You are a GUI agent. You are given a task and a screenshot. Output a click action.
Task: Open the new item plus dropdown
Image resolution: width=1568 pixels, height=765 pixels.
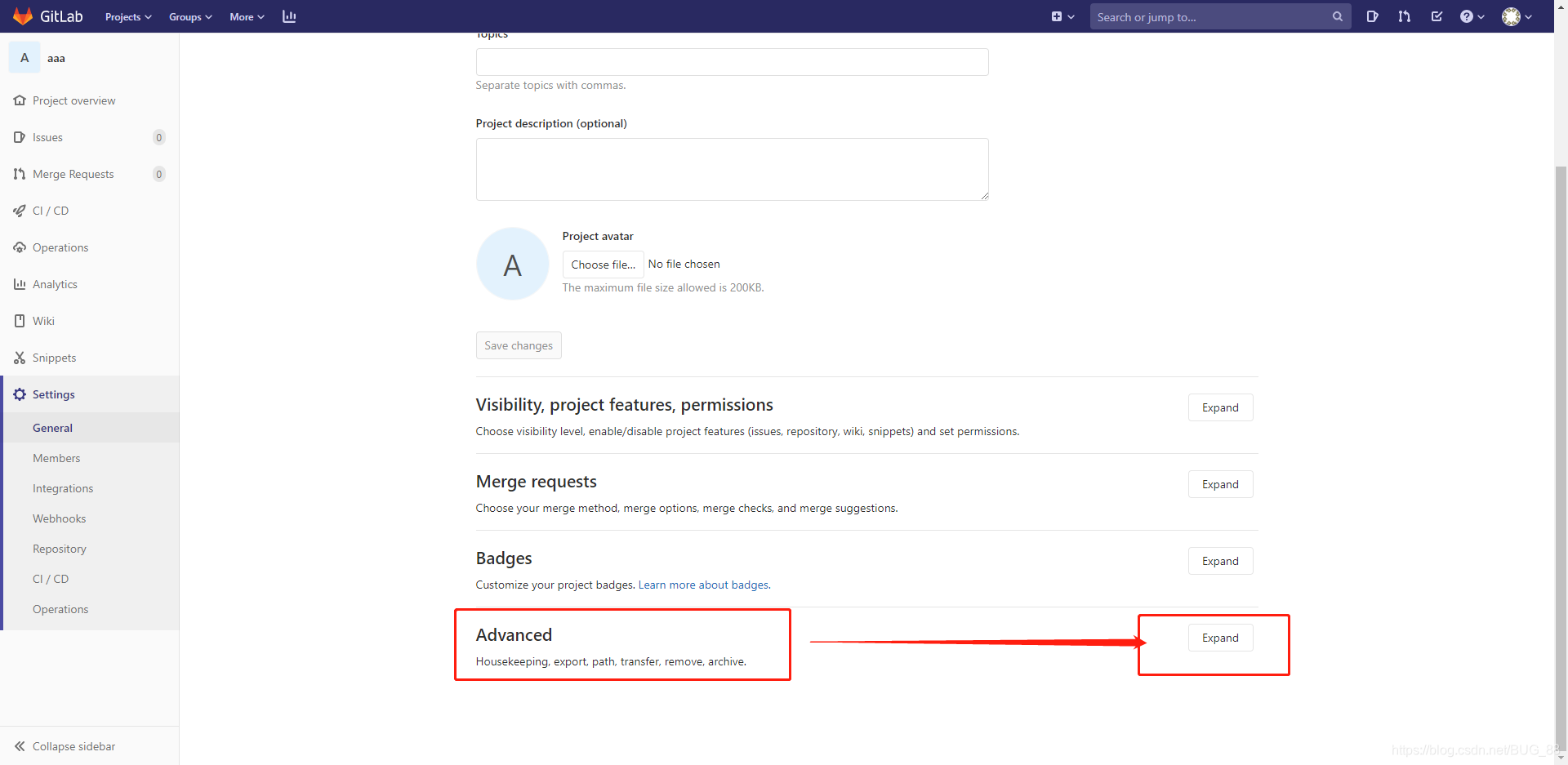coord(1062,16)
